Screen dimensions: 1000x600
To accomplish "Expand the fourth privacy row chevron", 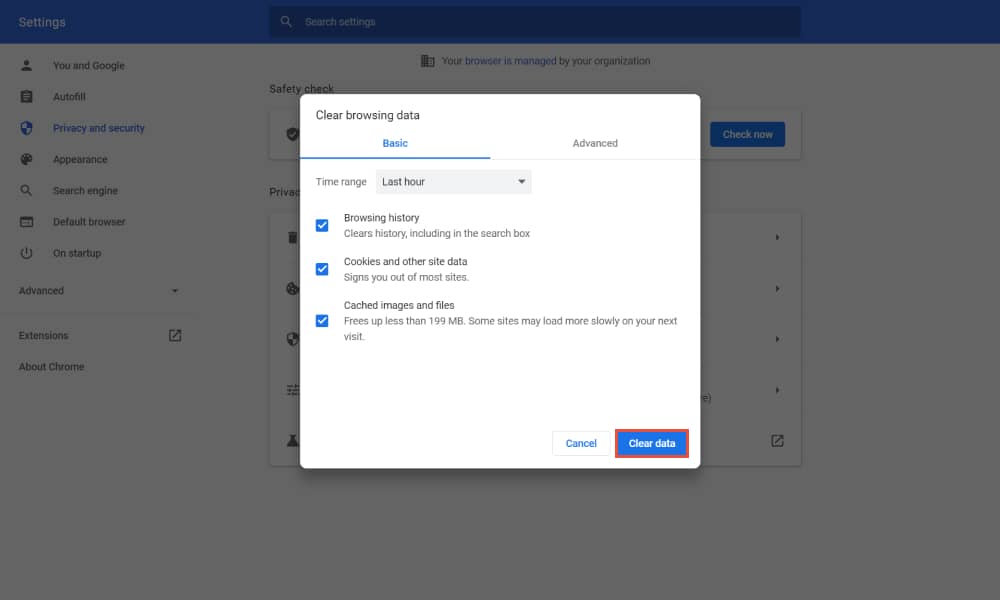I will pos(777,390).
